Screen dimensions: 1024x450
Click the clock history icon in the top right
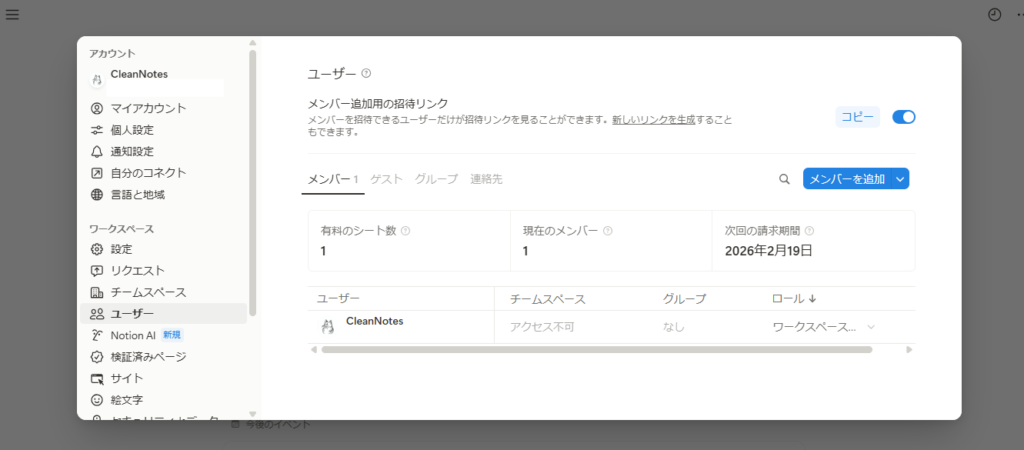(995, 14)
